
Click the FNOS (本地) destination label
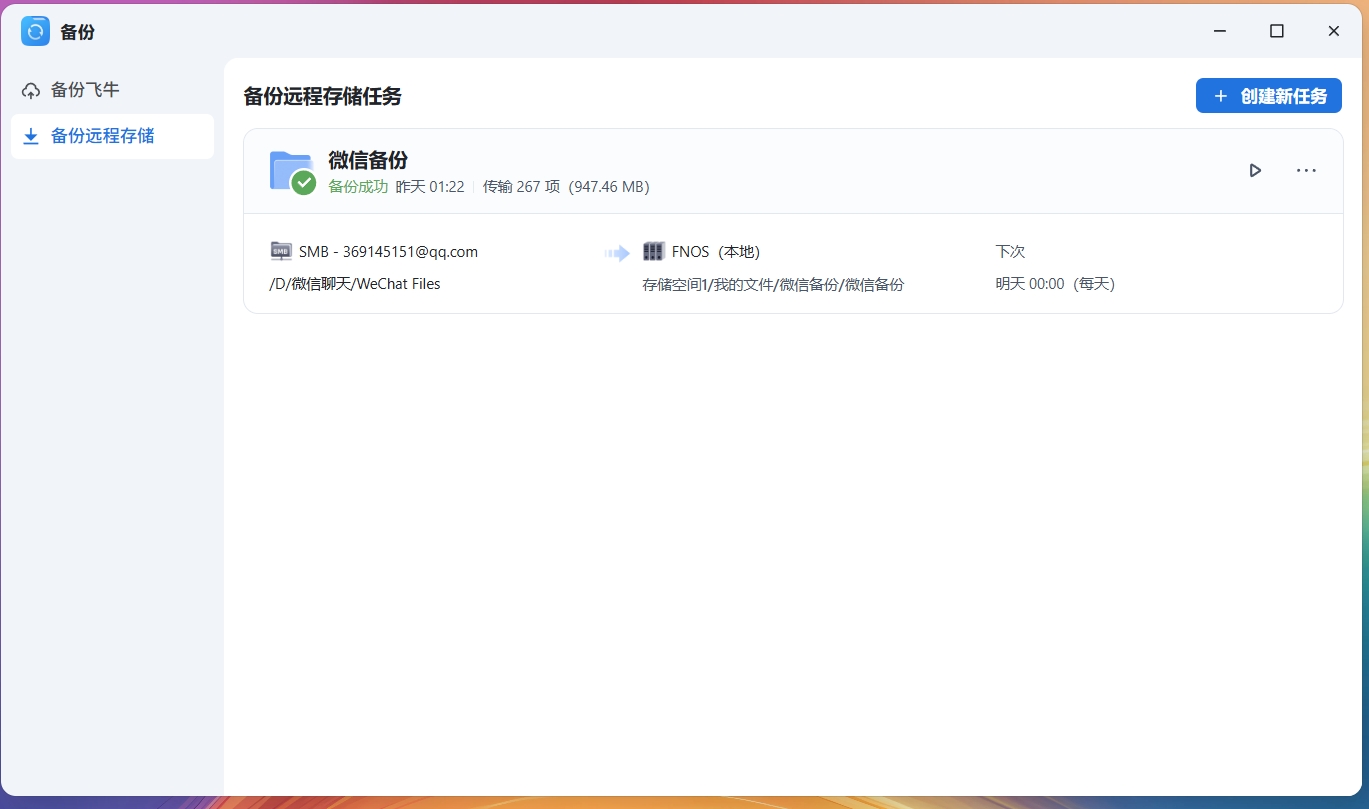pos(716,252)
